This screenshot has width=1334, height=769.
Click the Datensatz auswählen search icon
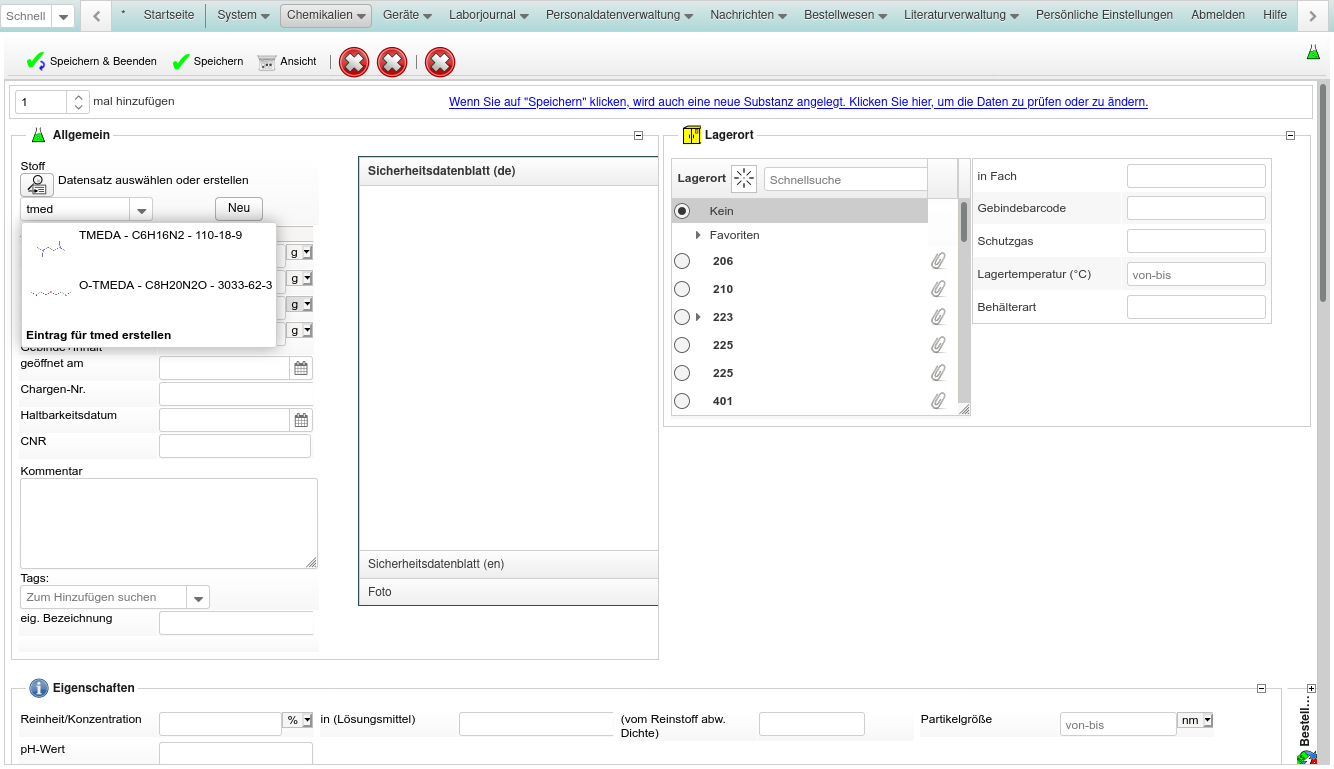pyautogui.click(x=37, y=185)
